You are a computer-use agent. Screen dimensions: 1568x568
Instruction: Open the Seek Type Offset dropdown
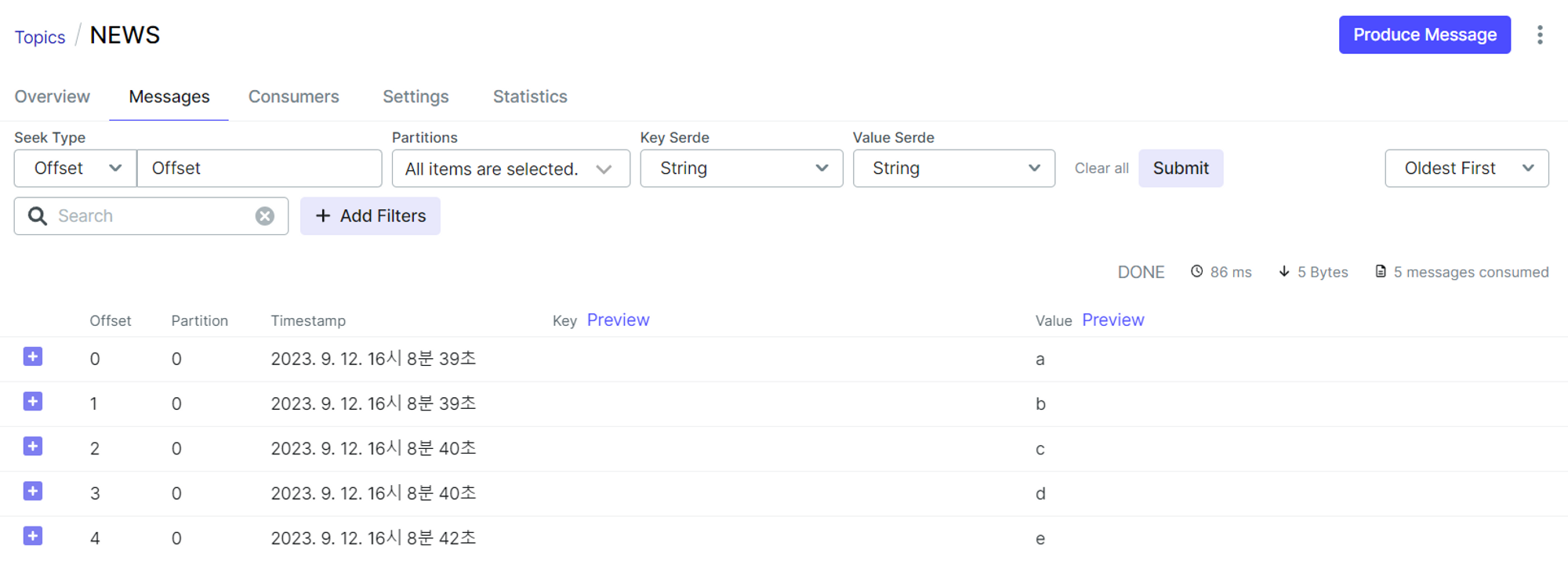[76, 168]
